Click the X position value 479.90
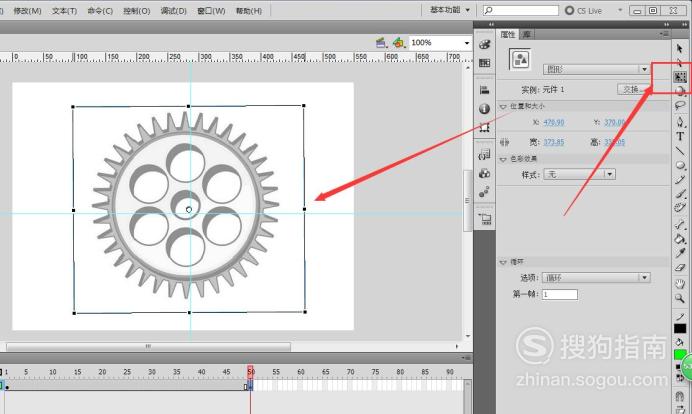 pyautogui.click(x=554, y=122)
